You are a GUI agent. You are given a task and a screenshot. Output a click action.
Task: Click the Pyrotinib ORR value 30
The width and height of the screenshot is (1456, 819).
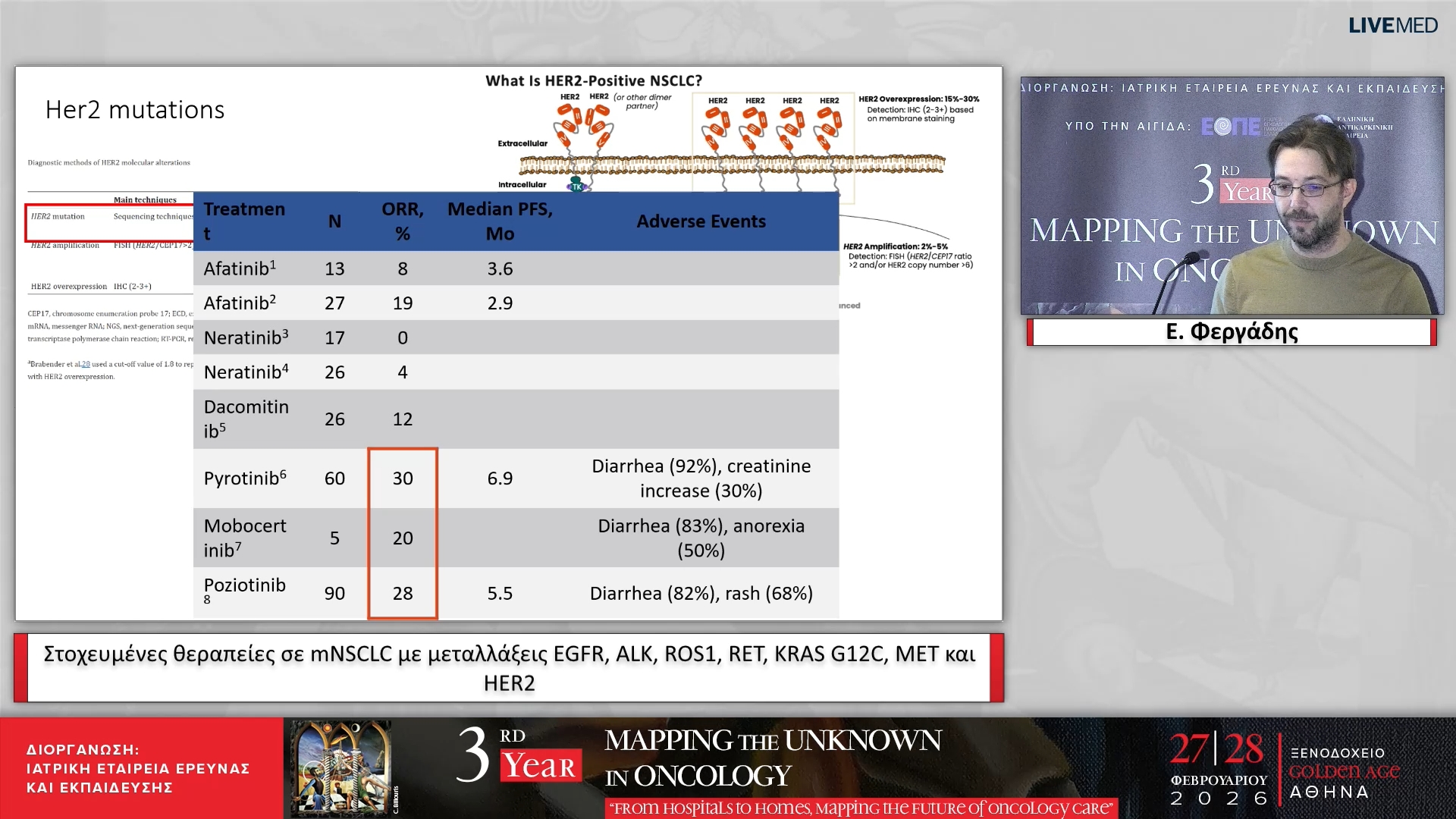pyautogui.click(x=402, y=479)
